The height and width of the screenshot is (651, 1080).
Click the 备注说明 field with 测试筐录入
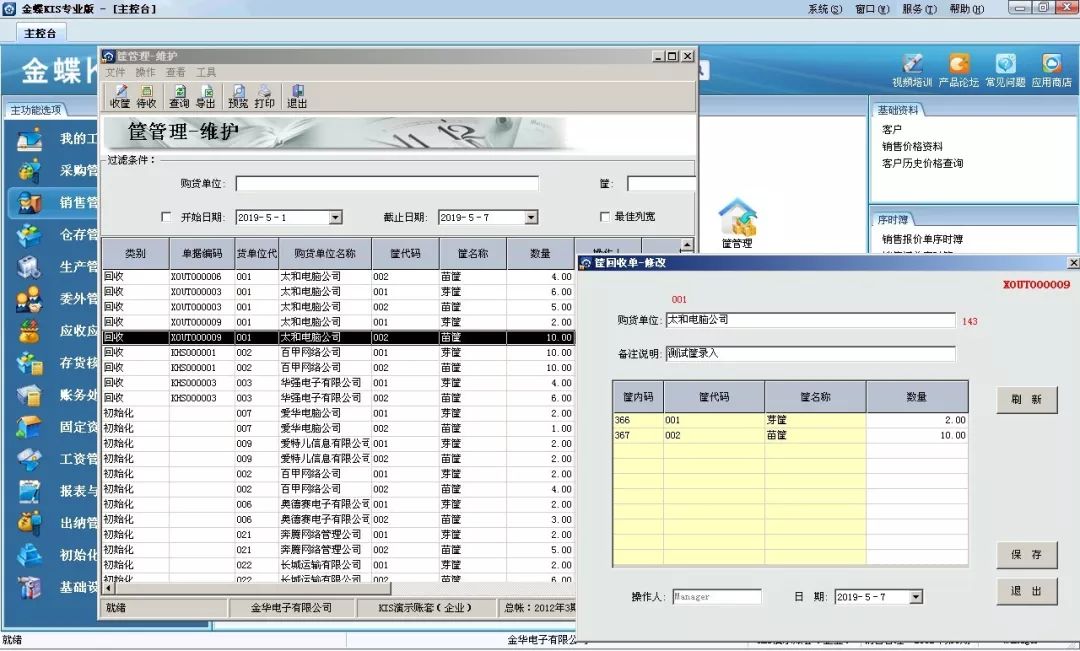811,353
